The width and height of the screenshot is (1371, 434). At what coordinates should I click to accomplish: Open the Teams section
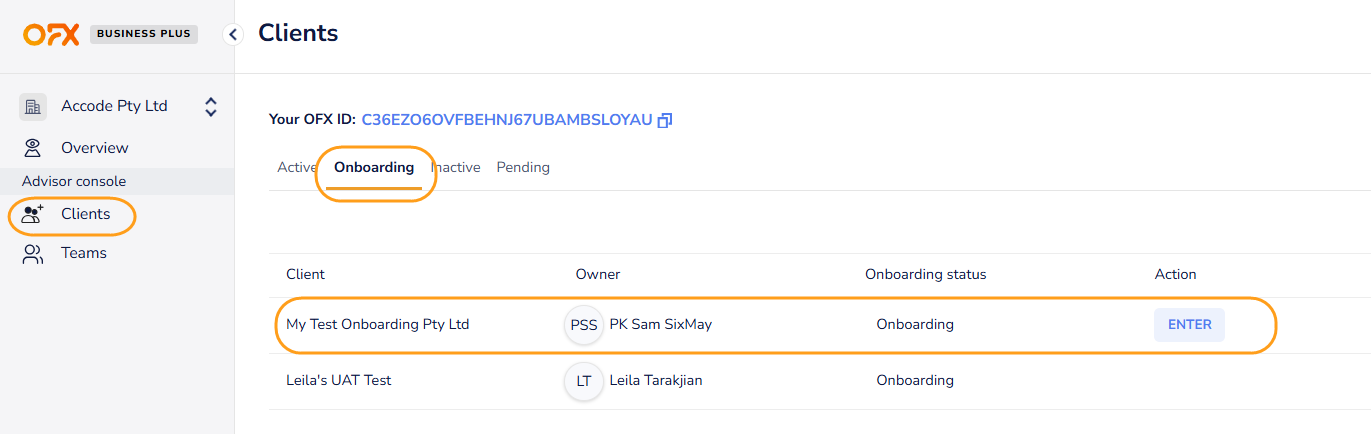click(x=84, y=254)
